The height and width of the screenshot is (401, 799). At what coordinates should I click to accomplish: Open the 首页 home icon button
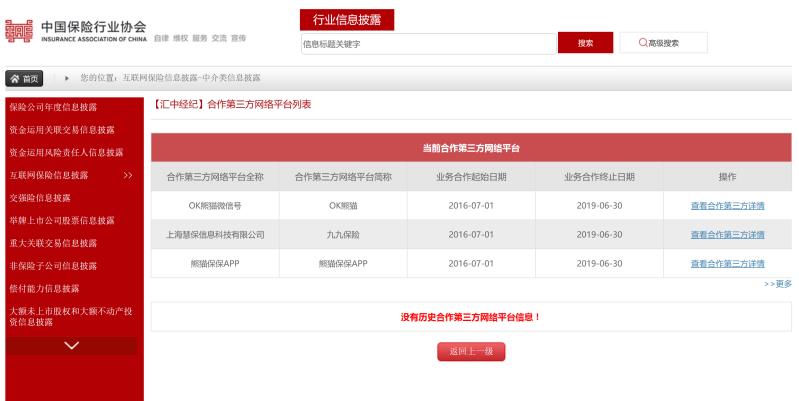(x=24, y=78)
